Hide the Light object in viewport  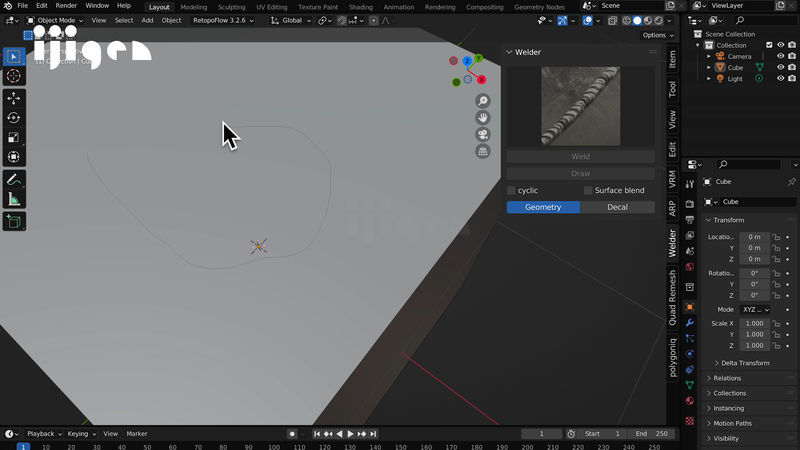(x=781, y=79)
